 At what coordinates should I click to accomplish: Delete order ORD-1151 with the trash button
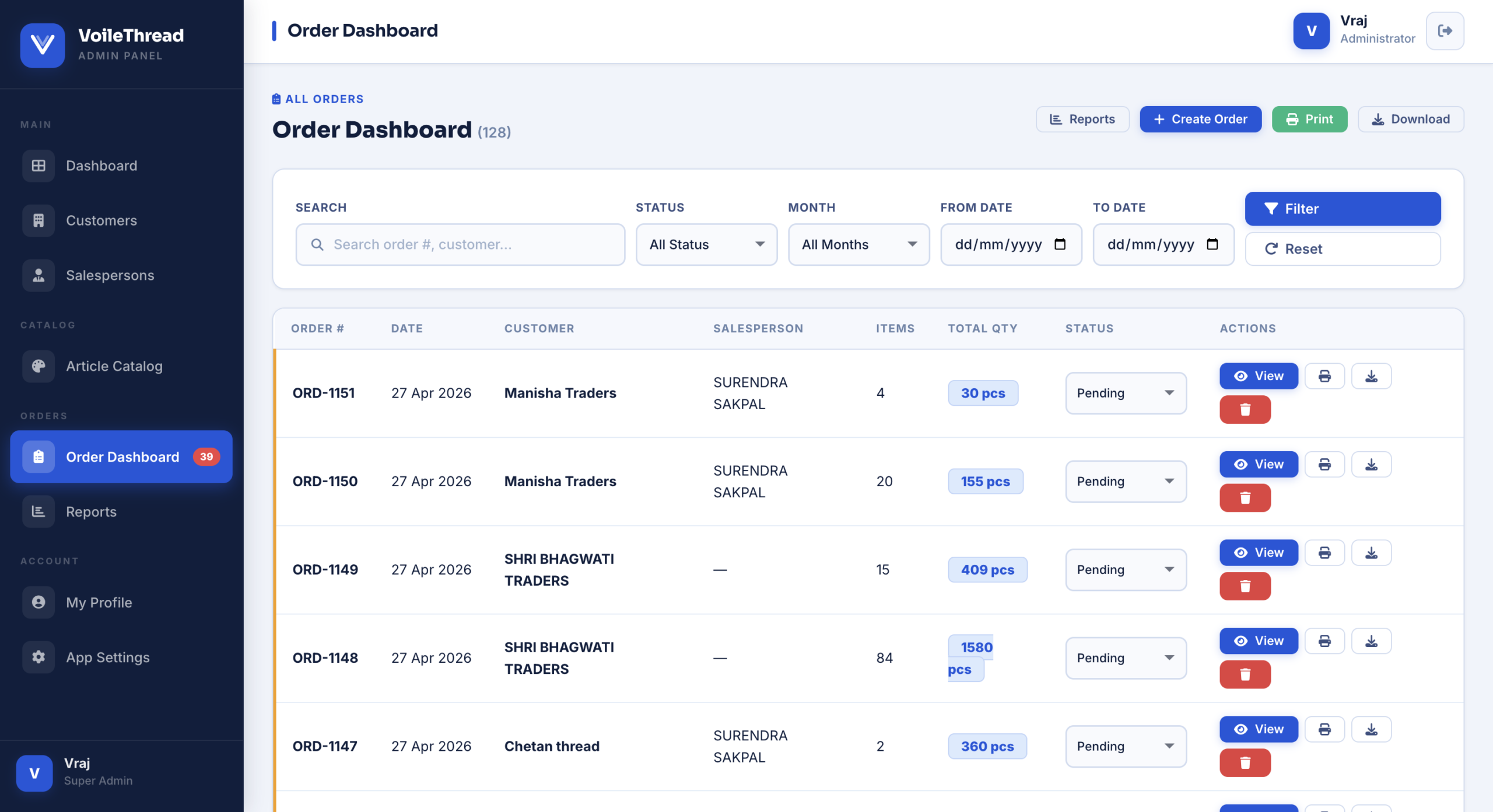click(1245, 409)
